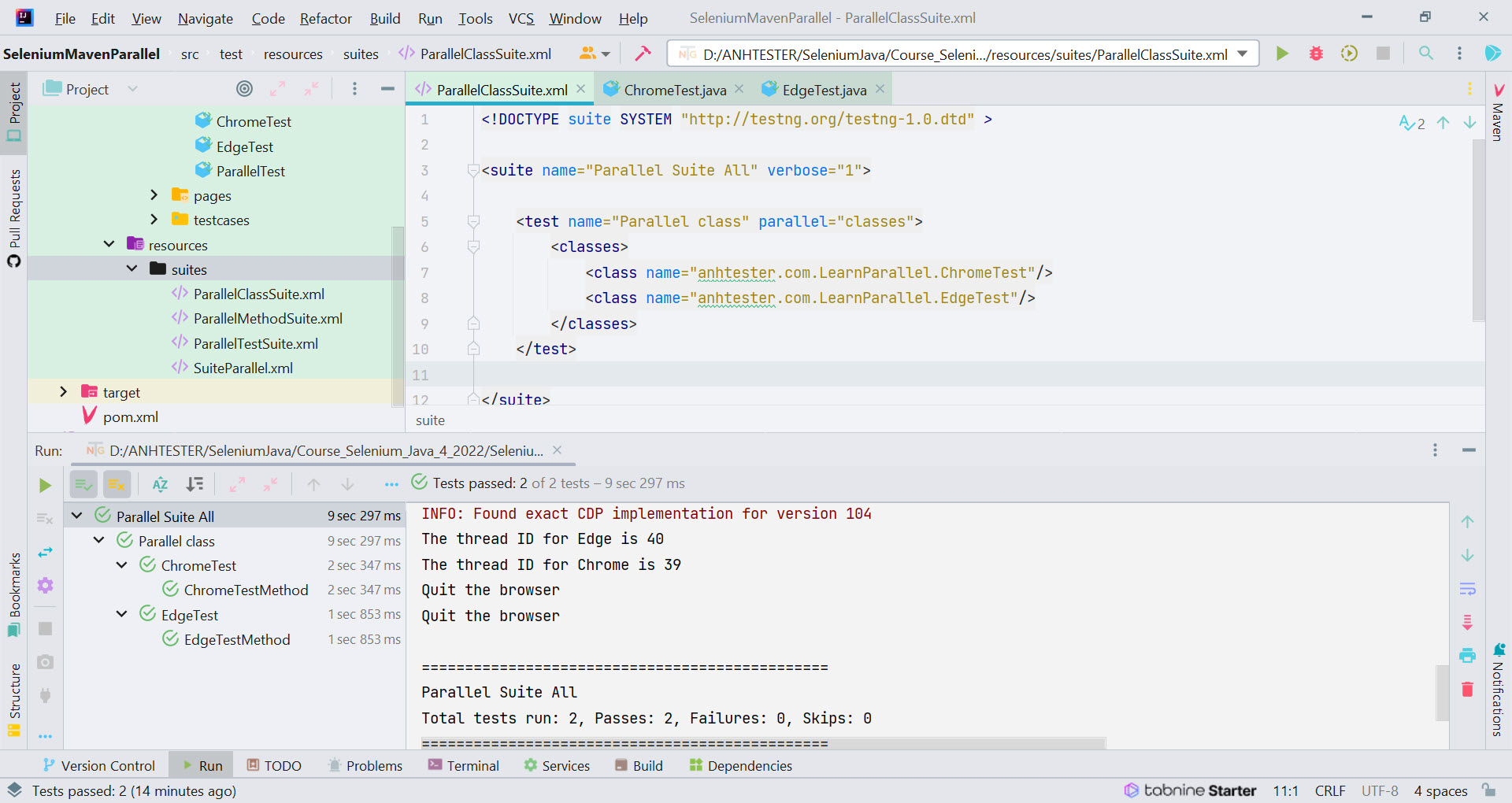Jump to previous highlighted error arrow
The image size is (1512, 803).
(1443, 123)
